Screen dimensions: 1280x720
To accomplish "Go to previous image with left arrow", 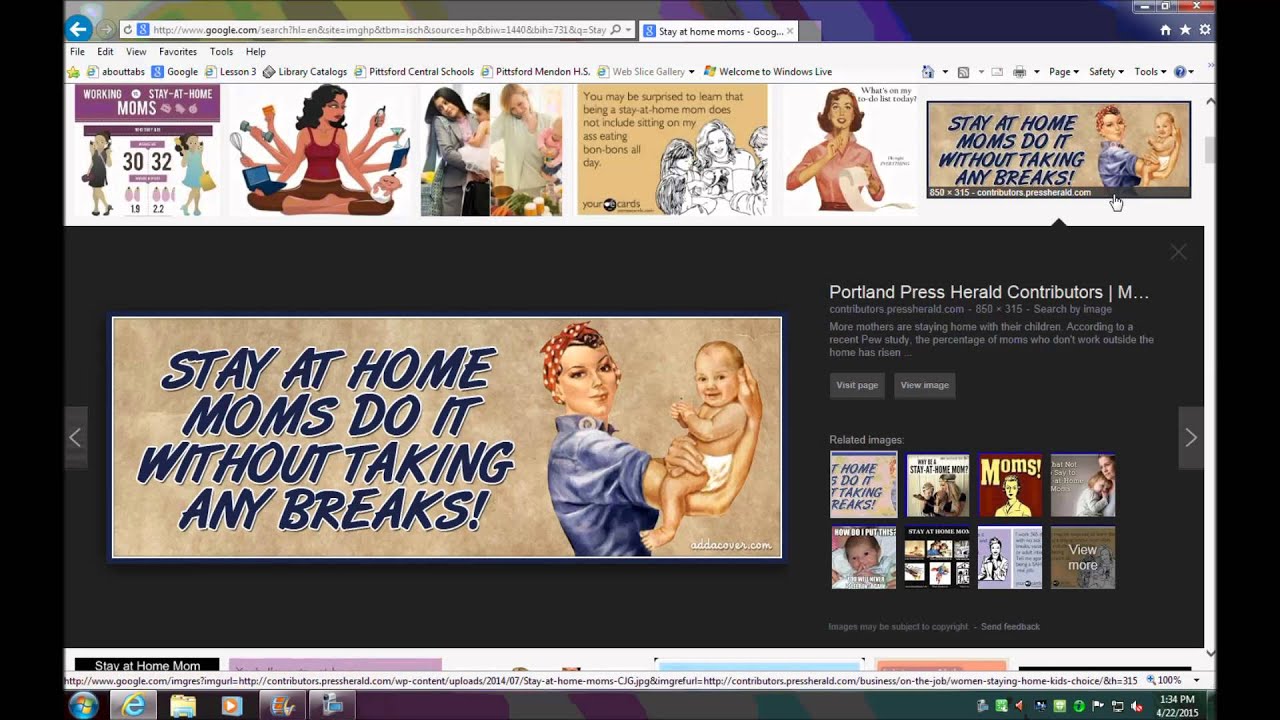I will coord(75,437).
